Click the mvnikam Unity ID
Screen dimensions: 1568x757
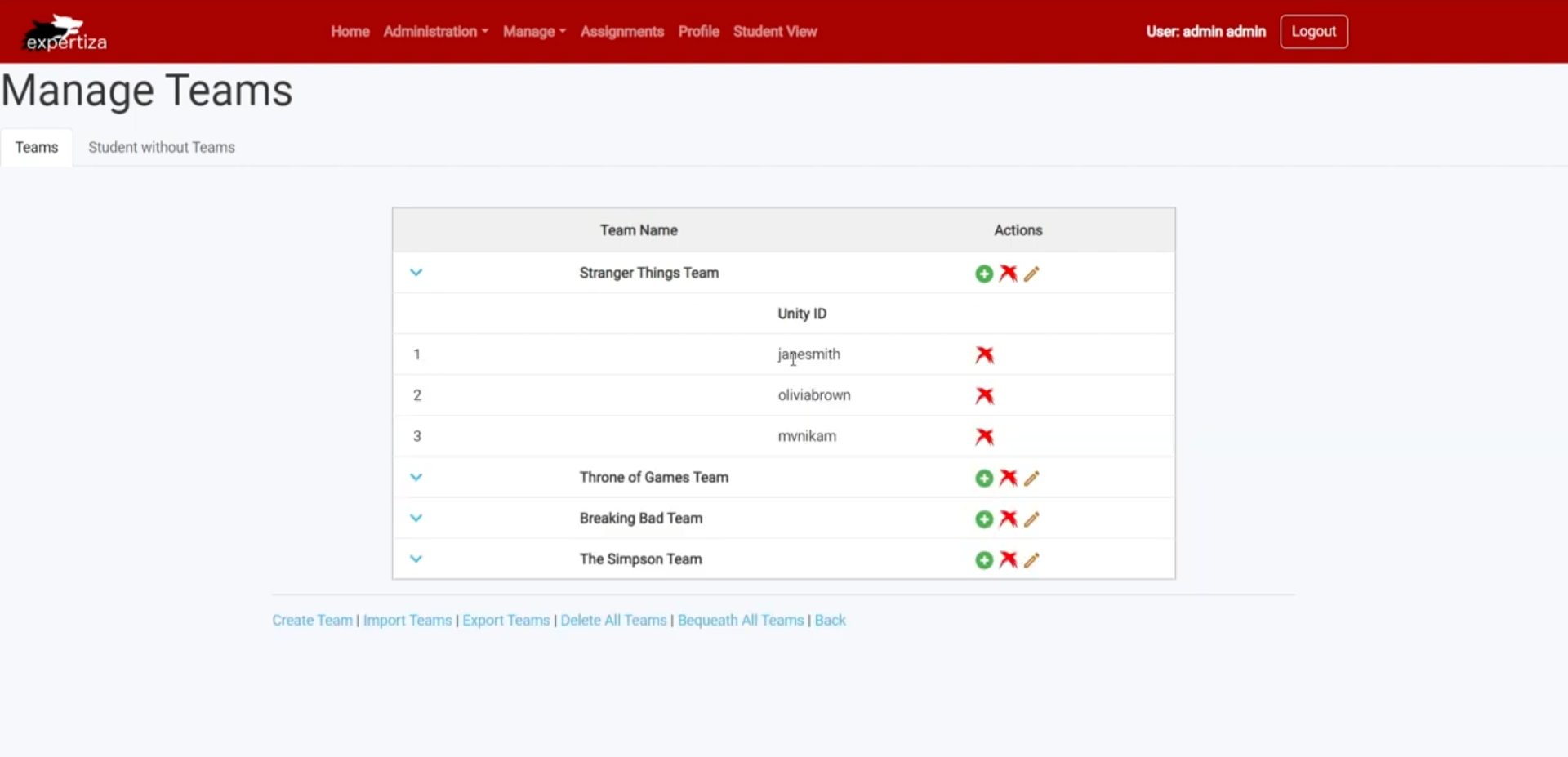(x=807, y=436)
